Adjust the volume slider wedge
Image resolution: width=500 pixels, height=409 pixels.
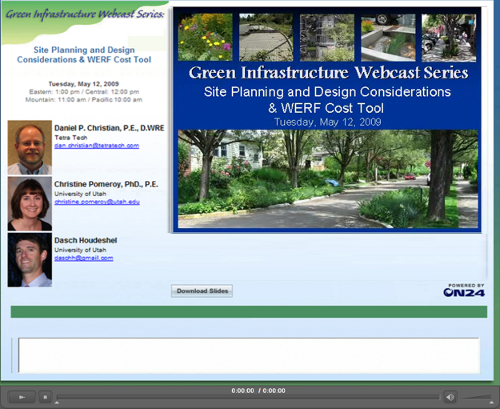coord(477,397)
